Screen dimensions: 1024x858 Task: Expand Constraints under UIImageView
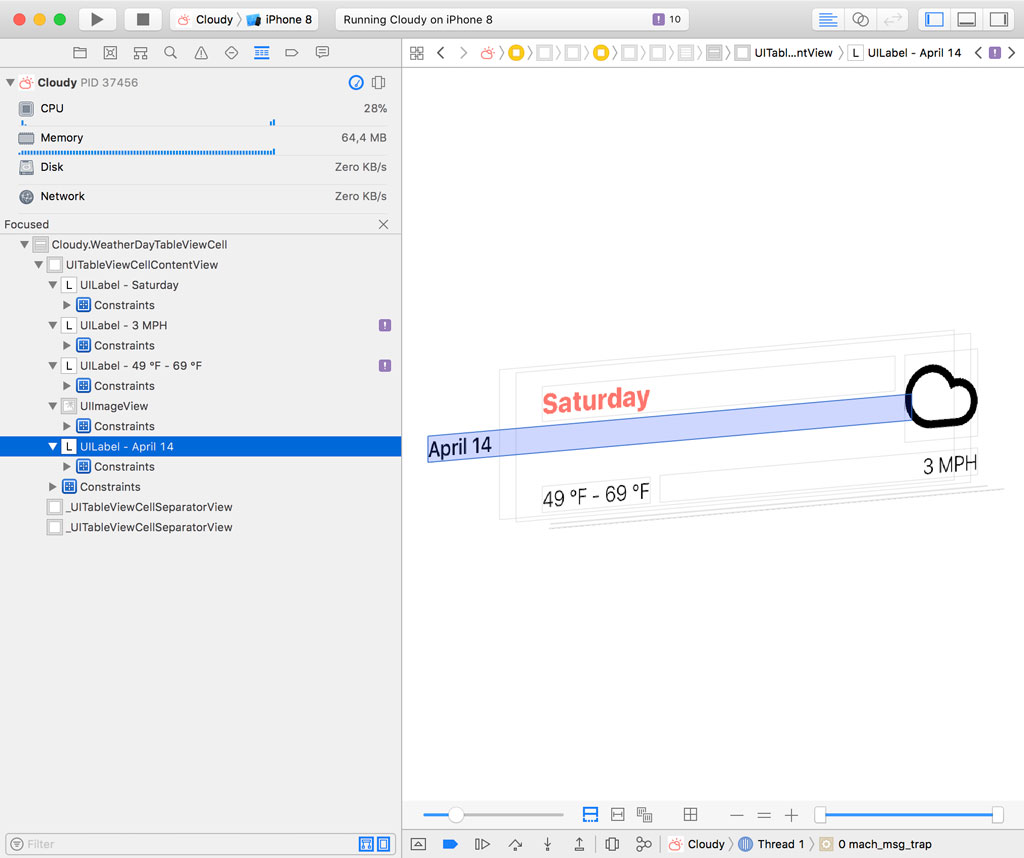pos(68,426)
